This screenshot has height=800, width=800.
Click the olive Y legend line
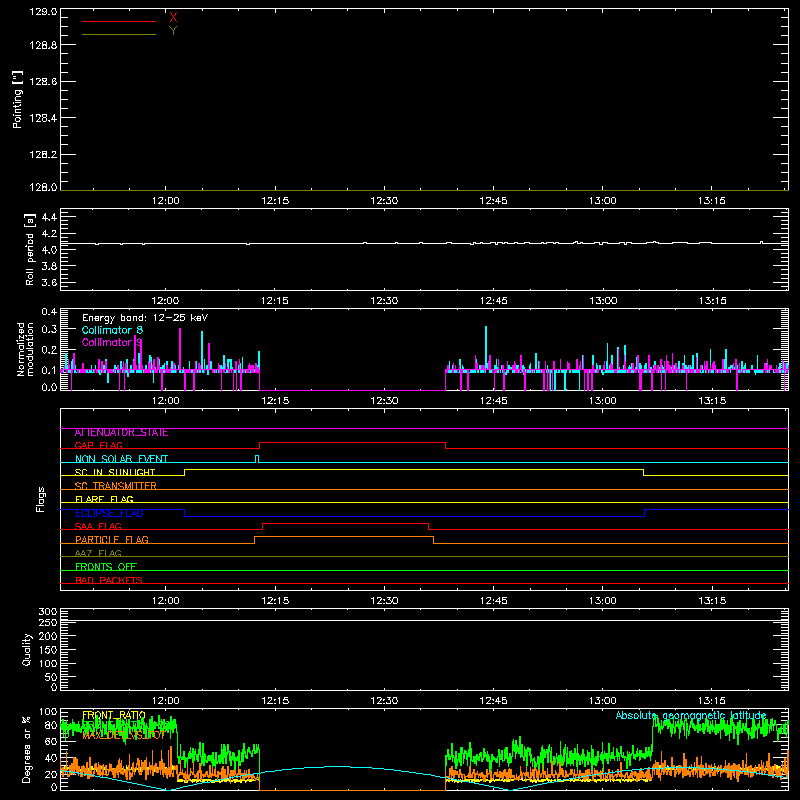119,34
